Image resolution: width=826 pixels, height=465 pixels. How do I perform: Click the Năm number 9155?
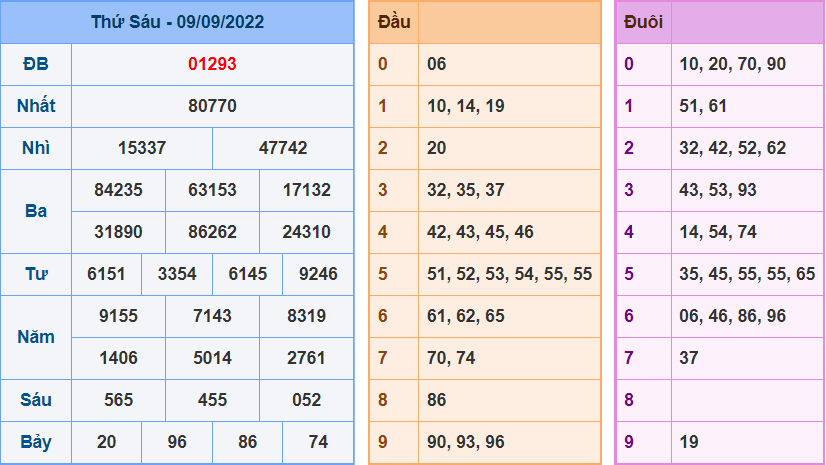pyautogui.click(x=119, y=316)
